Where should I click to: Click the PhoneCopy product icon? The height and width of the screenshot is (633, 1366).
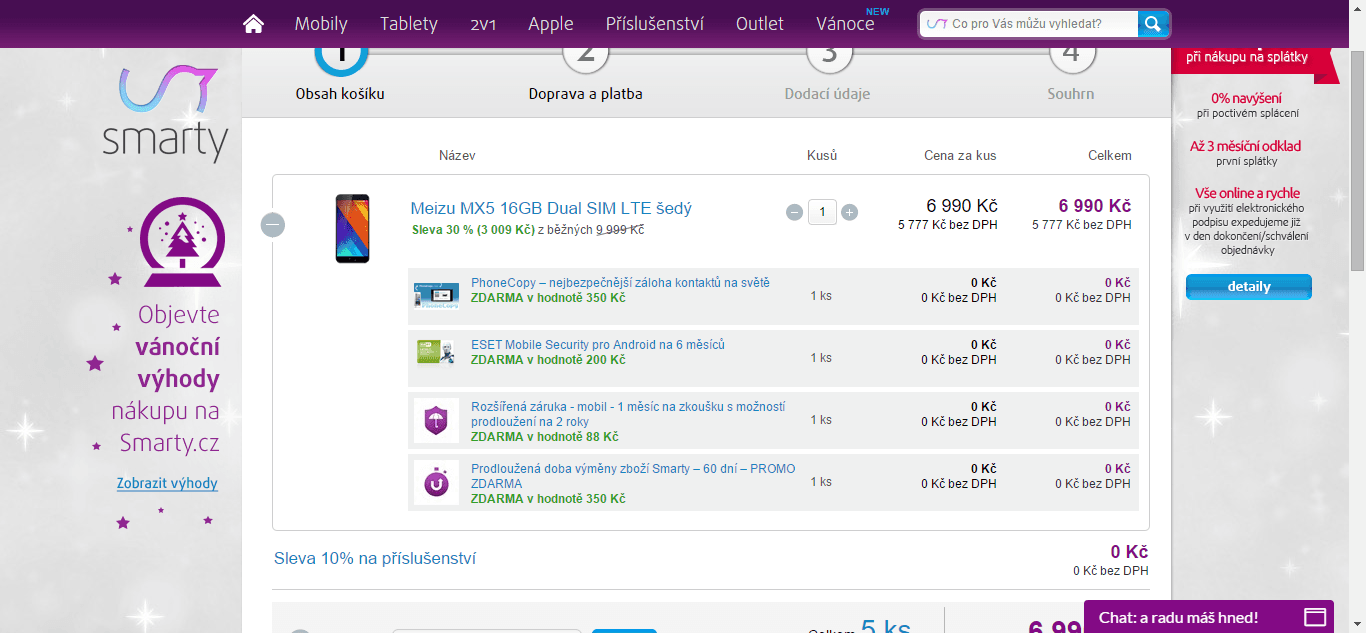436,296
